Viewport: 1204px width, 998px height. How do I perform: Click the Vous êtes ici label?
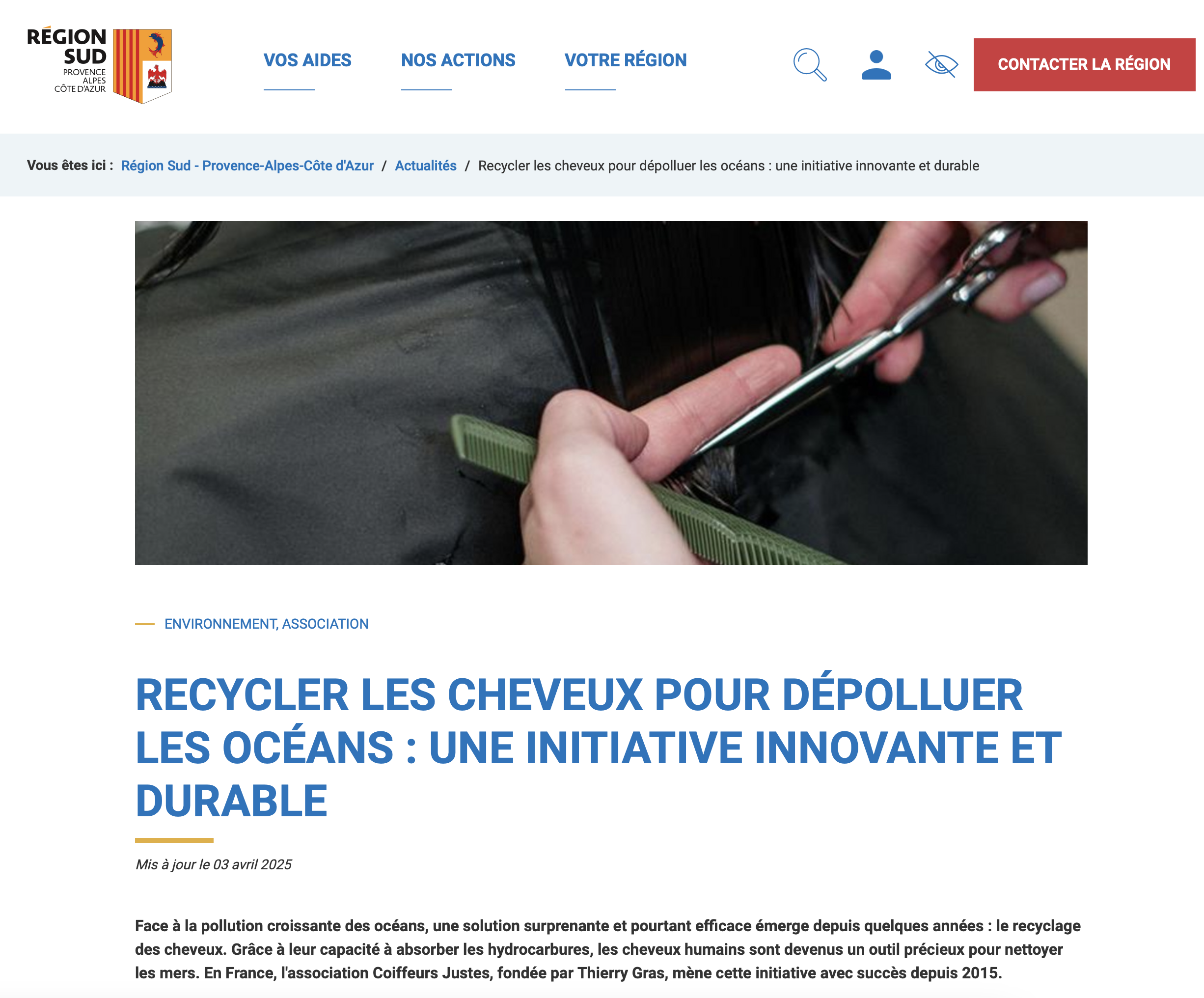click(x=70, y=166)
